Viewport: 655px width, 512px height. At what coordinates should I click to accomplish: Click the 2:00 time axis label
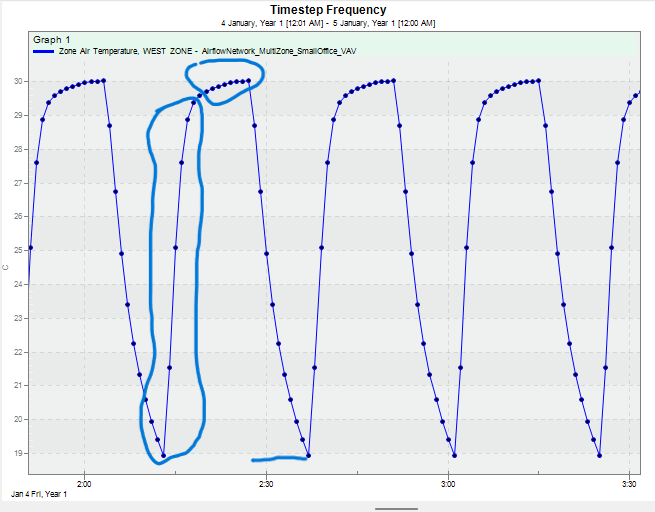[x=84, y=484]
